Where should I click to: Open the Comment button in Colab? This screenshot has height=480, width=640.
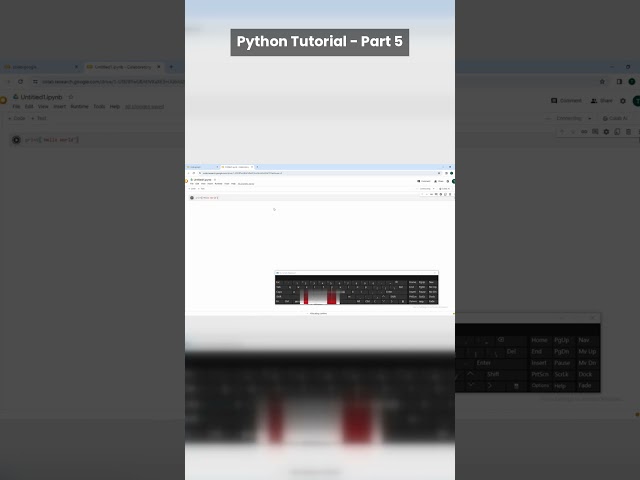click(566, 100)
